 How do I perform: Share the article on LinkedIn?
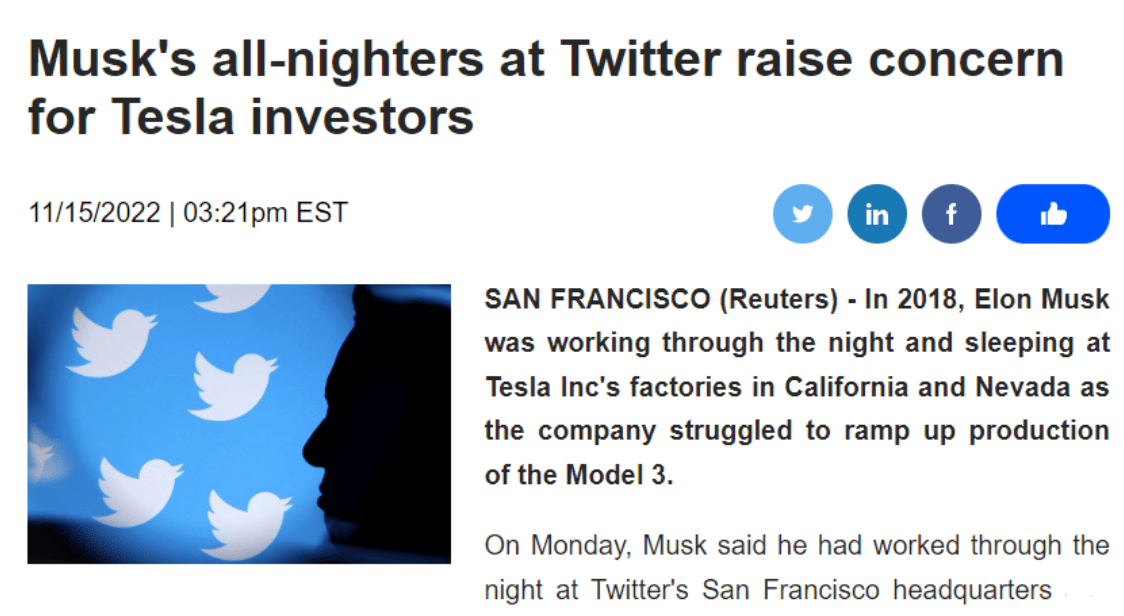tap(876, 214)
